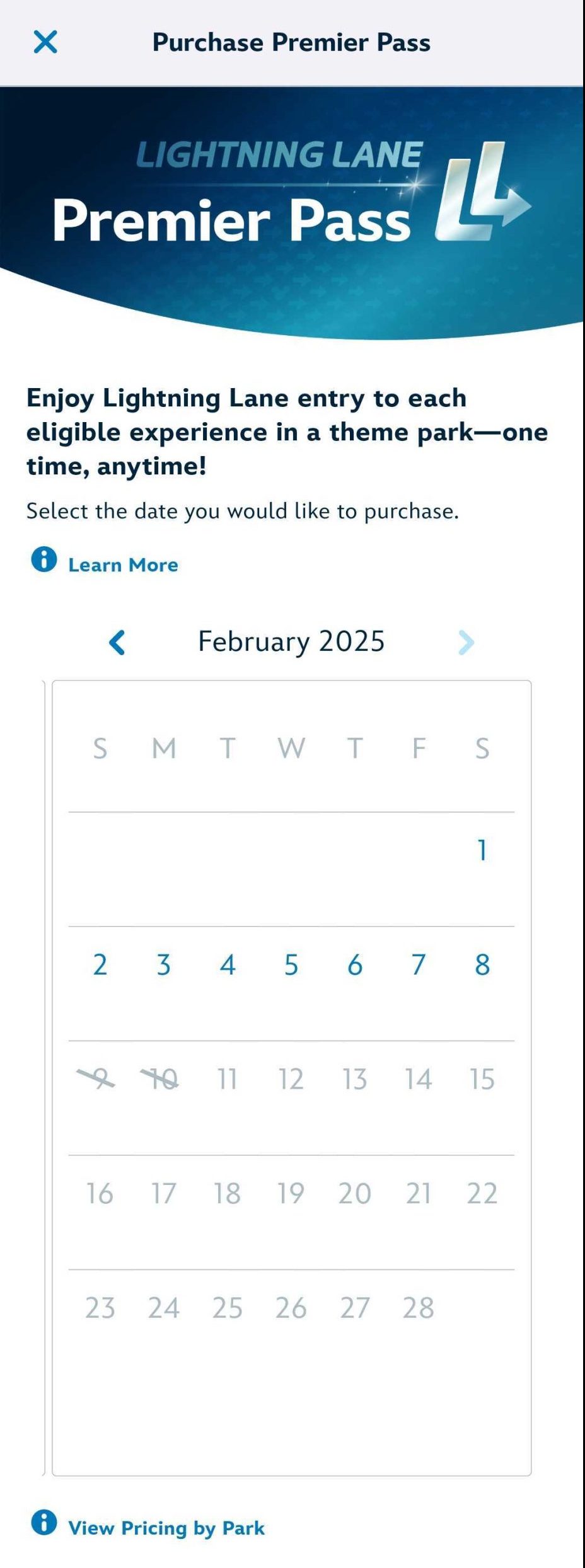The height and width of the screenshot is (1568, 585).
Task: Click the February 2025 month heading
Action: pyautogui.click(x=291, y=642)
